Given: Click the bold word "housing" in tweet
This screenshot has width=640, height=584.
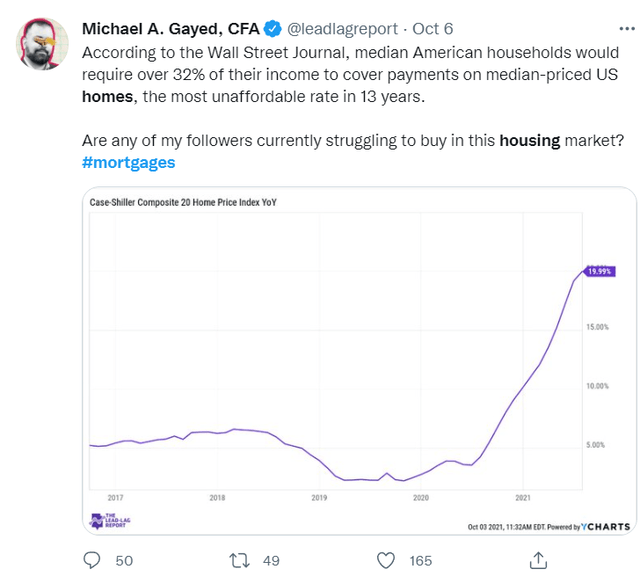Looking at the screenshot, I should pos(529,140).
